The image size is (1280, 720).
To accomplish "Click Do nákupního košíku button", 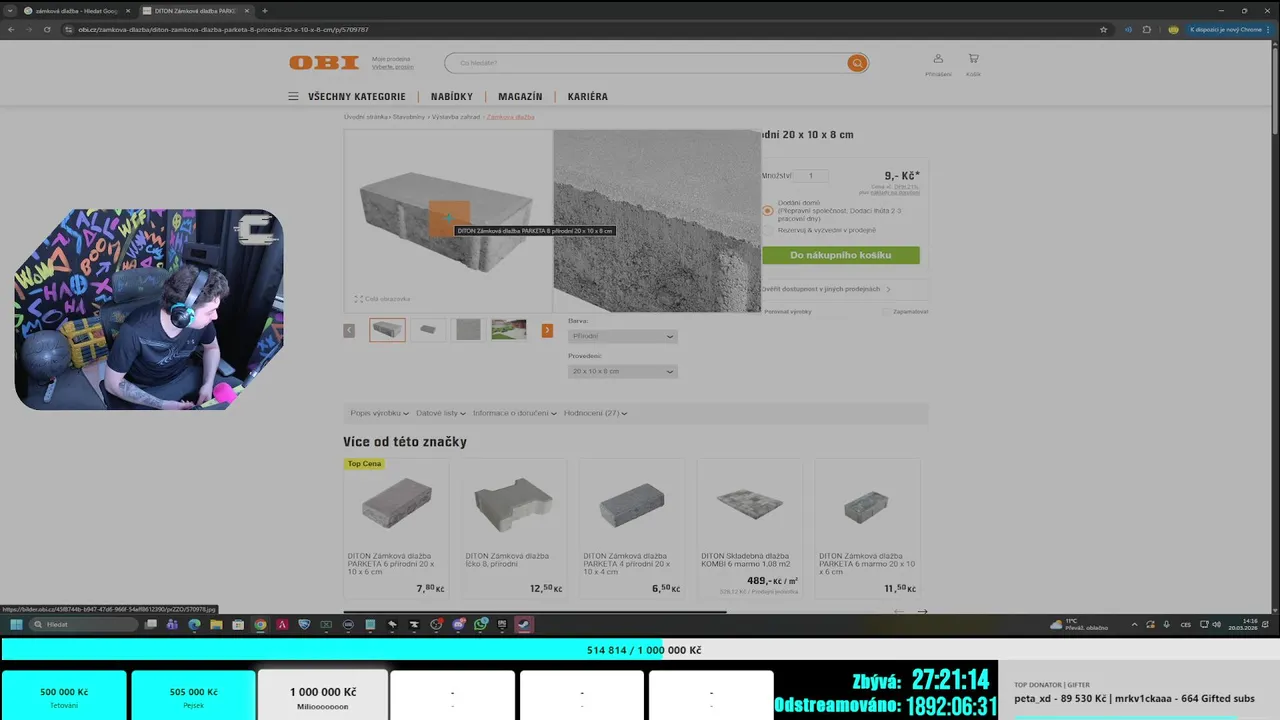I will (840, 255).
